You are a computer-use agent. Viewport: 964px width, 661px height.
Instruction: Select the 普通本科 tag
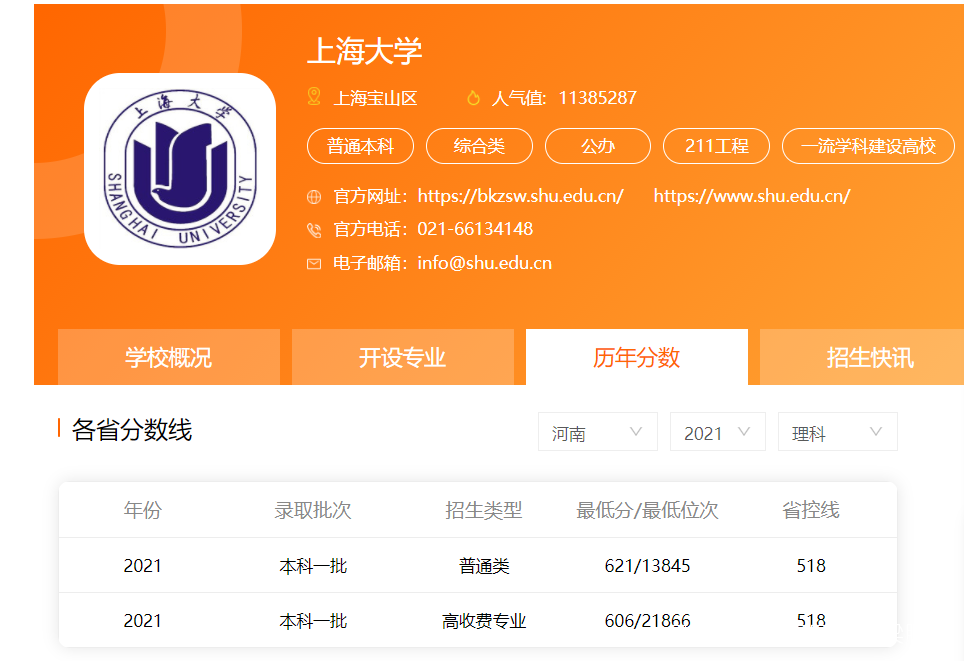pos(360,146)
